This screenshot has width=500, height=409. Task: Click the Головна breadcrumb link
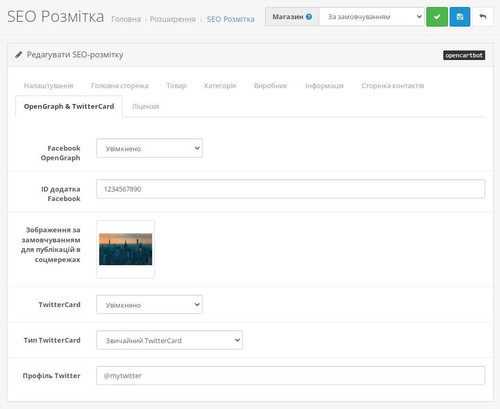click(x=126, y=19)
